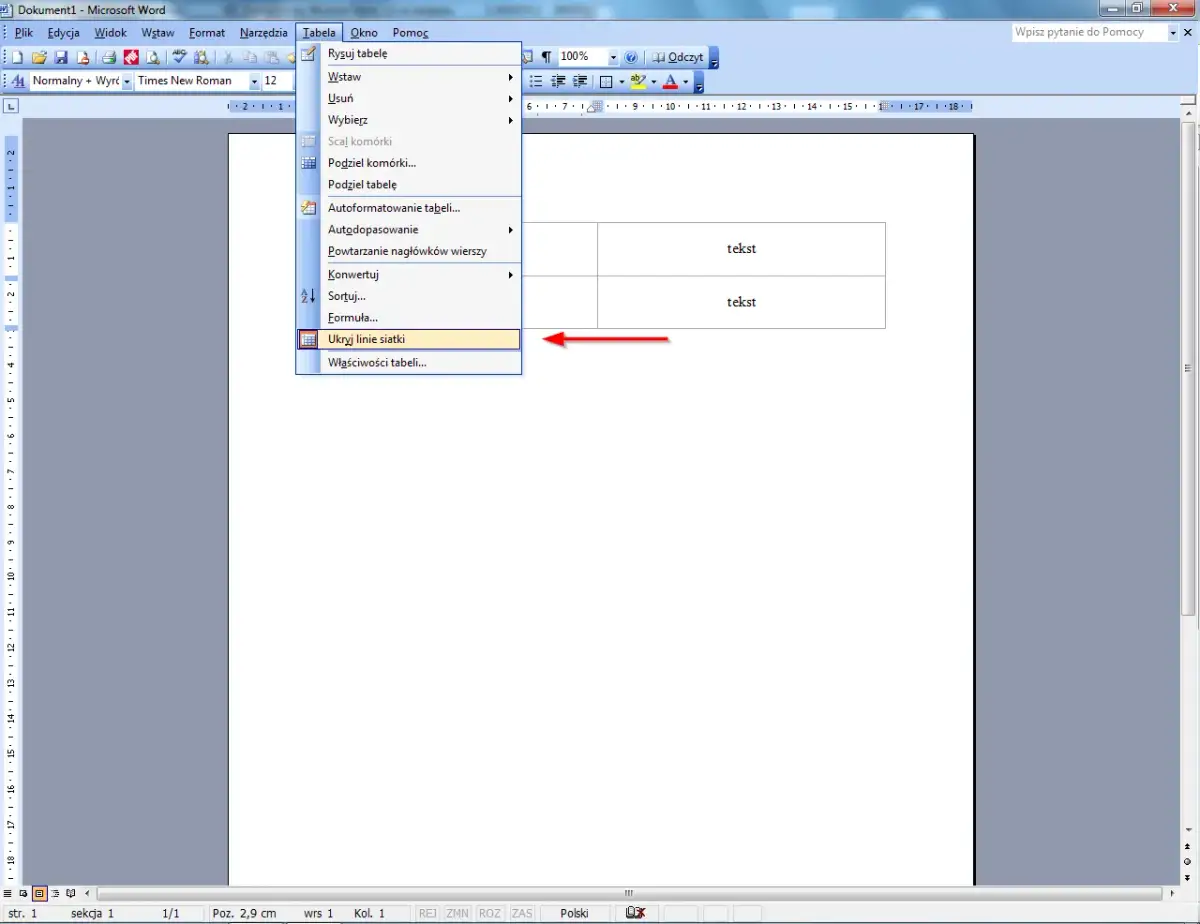Screen dimensions: 1200x924
Task: Click the Sort A-Z icon in menu
Action: 309,296
